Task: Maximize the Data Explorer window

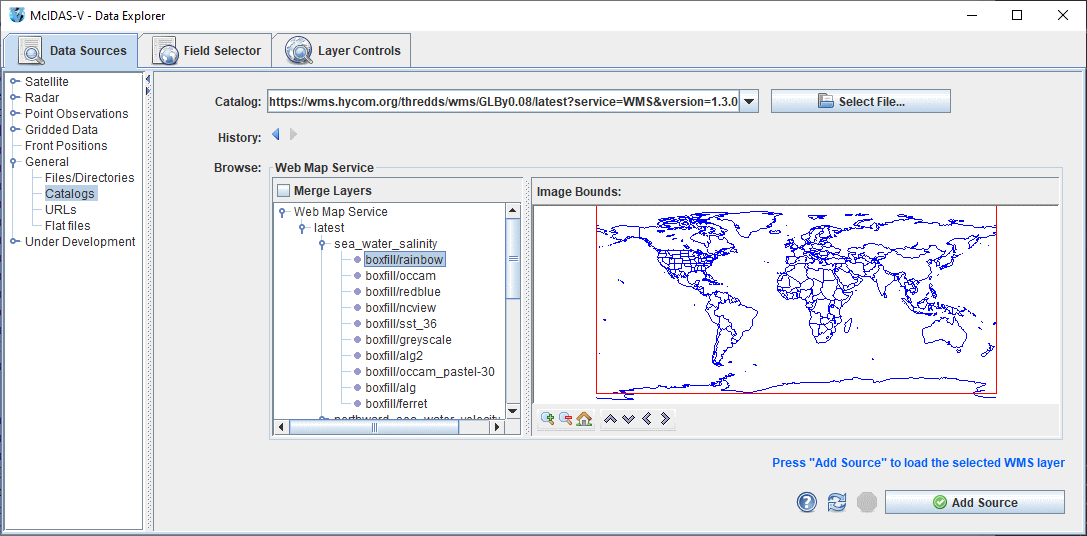Action: click(1017, 15)
